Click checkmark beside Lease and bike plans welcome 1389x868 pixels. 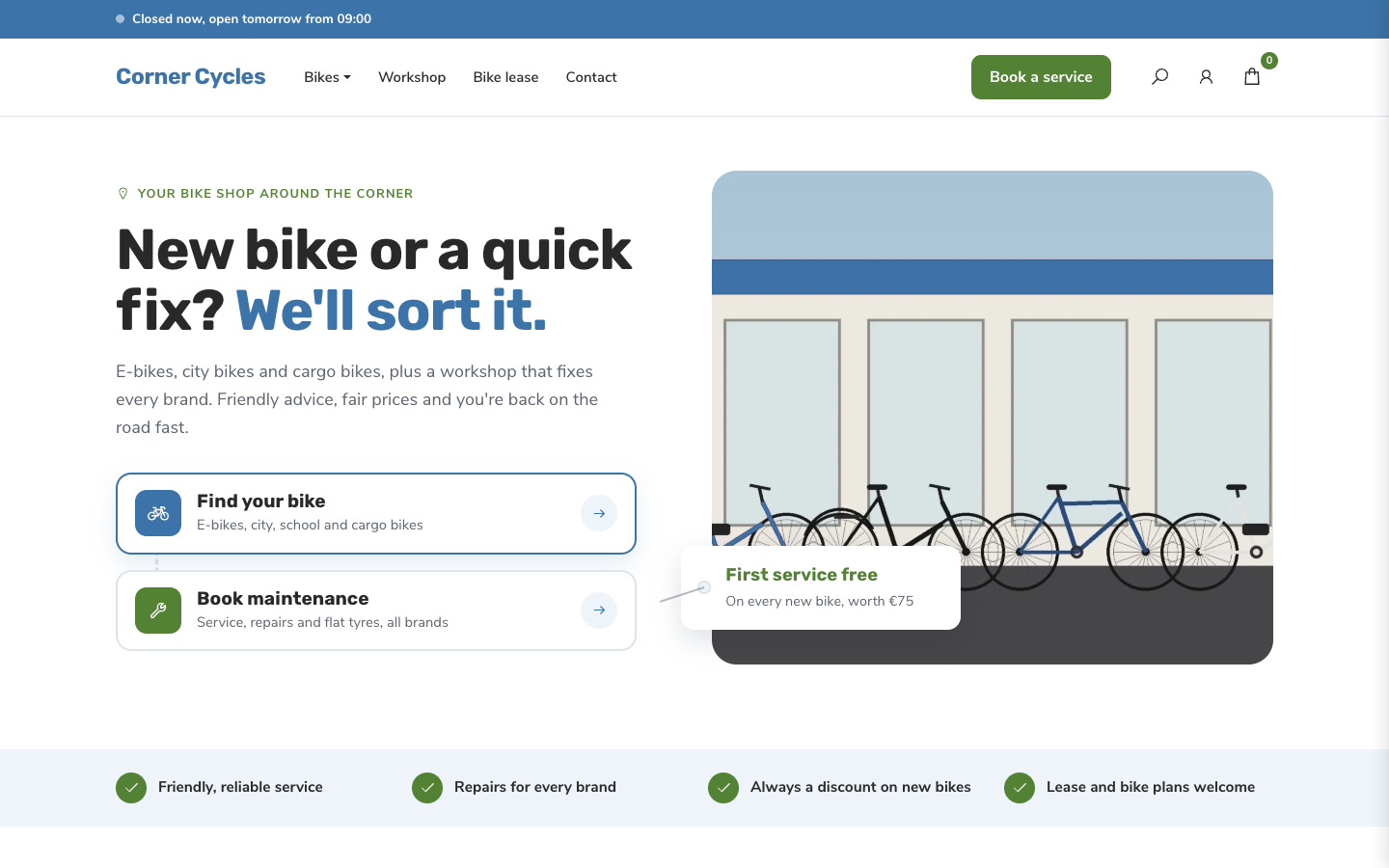coord(1020,788)
